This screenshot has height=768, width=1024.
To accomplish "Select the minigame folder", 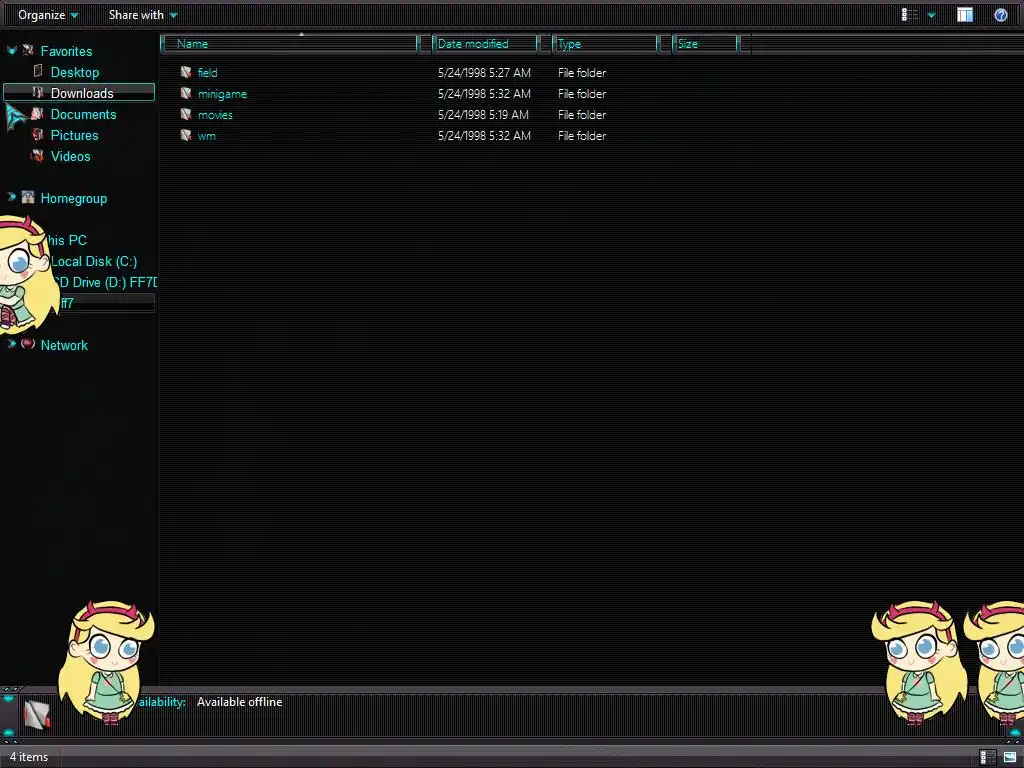I will (x=222, y=94).
